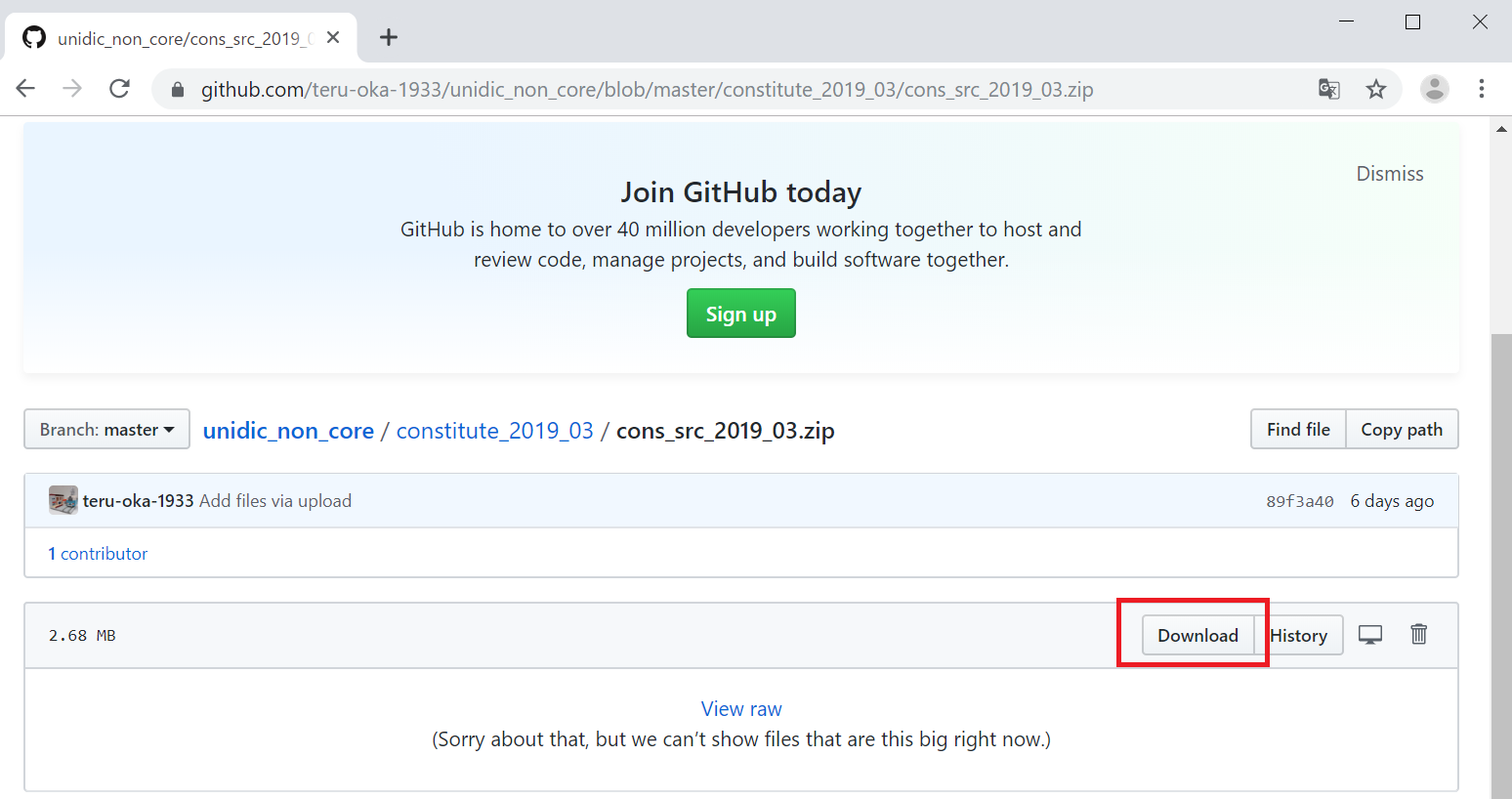Close the unidic_non_core browser tab
Screen dimensions: 1512x799
click(x=333, y=37)
